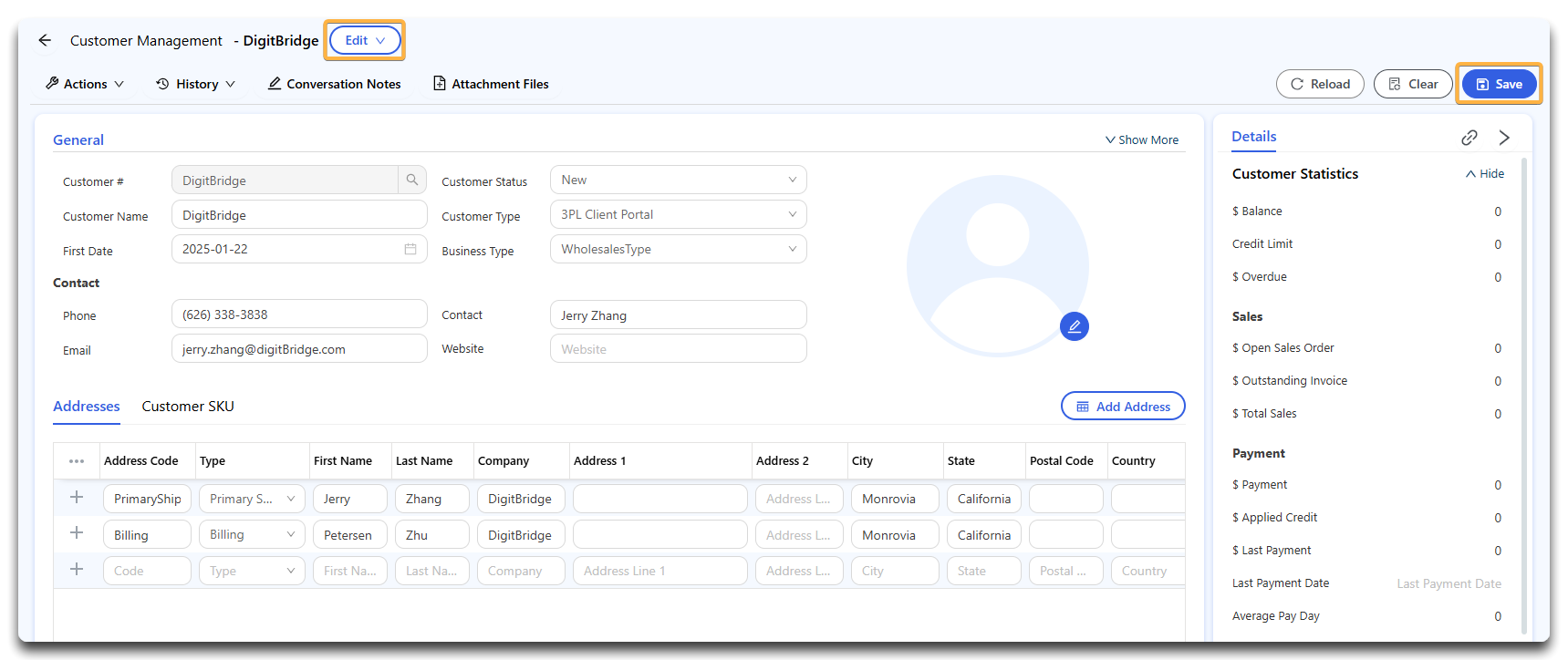
Task: Click the customer avatar placeholder image
Action: pos(998,266)
